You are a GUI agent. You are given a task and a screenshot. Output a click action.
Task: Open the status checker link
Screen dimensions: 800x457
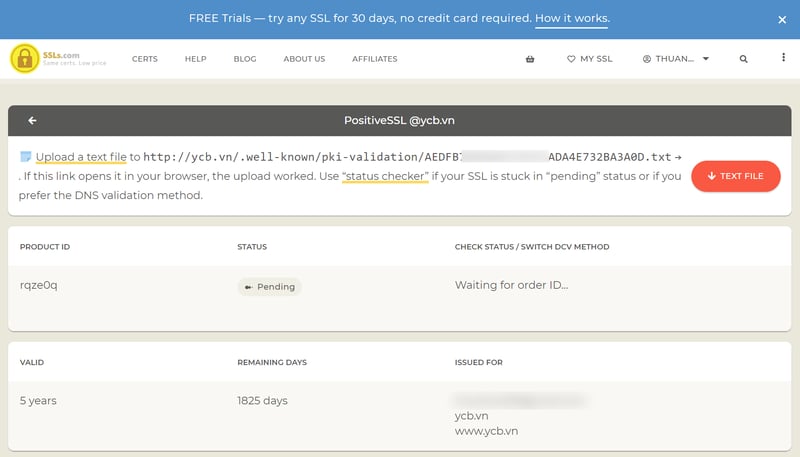(385, 176)
